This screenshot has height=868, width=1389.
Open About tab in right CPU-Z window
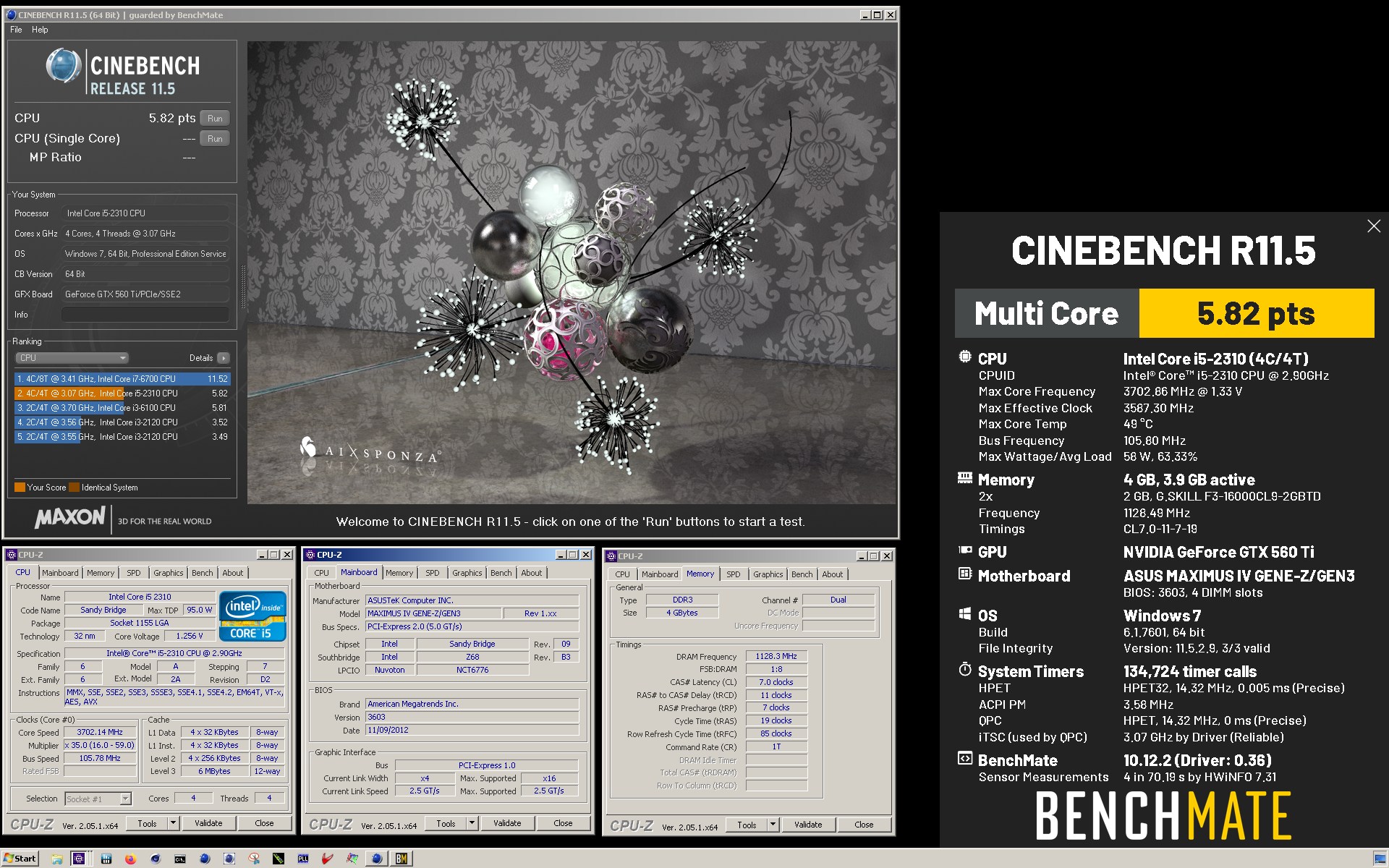click(x=832, y=574)
